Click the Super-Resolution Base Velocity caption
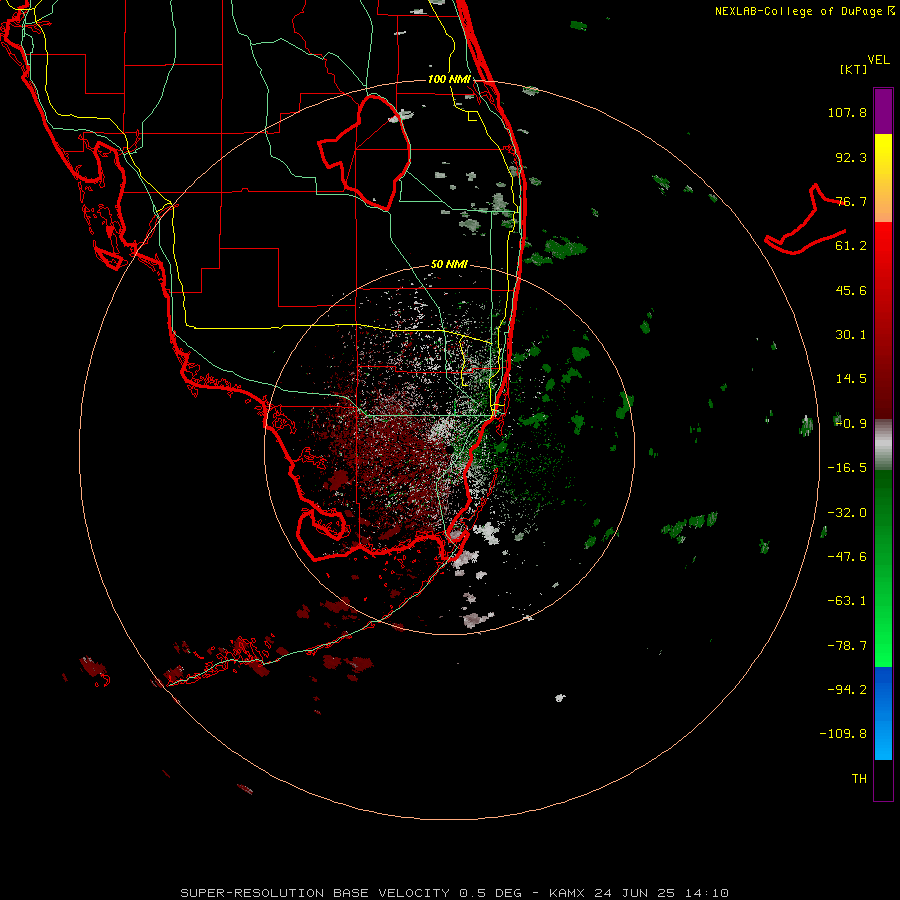900x900 pixels. (x=455, y=893)
